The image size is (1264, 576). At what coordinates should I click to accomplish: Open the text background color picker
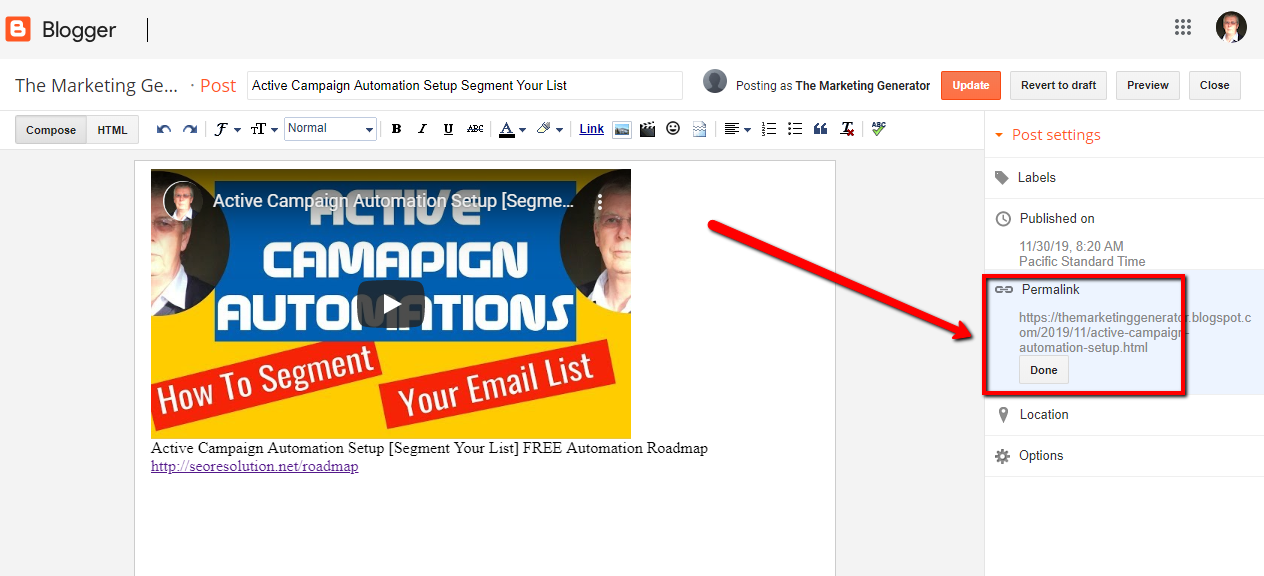(x=549, y=129)
